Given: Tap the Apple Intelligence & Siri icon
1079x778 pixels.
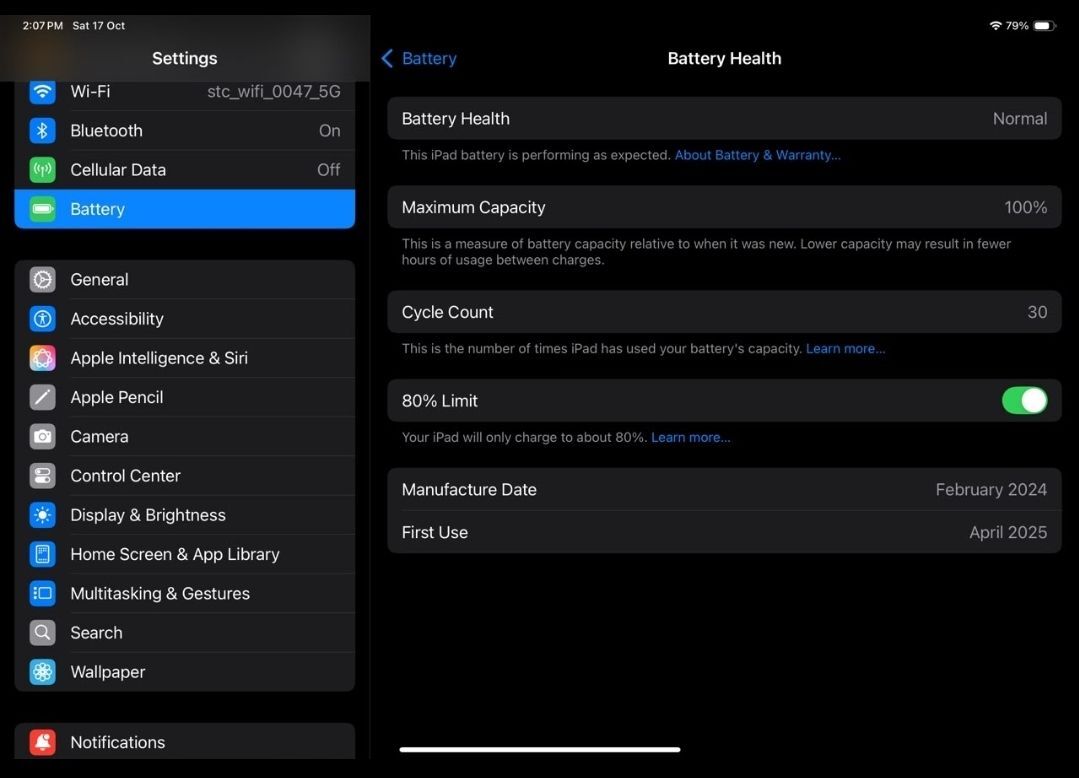Looking at the screenshot, I should (42, 358).
